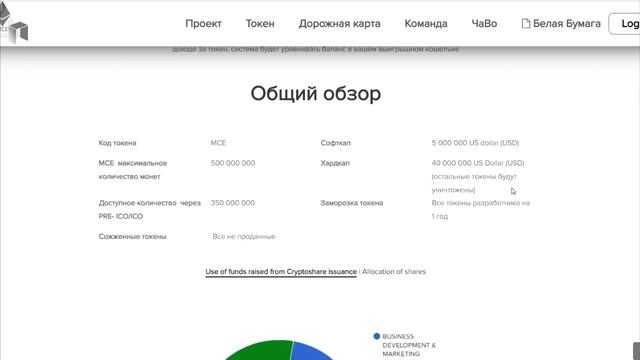Open the Команда navigation link
This screenshot has height=360, width=640.
pos(426,24)
